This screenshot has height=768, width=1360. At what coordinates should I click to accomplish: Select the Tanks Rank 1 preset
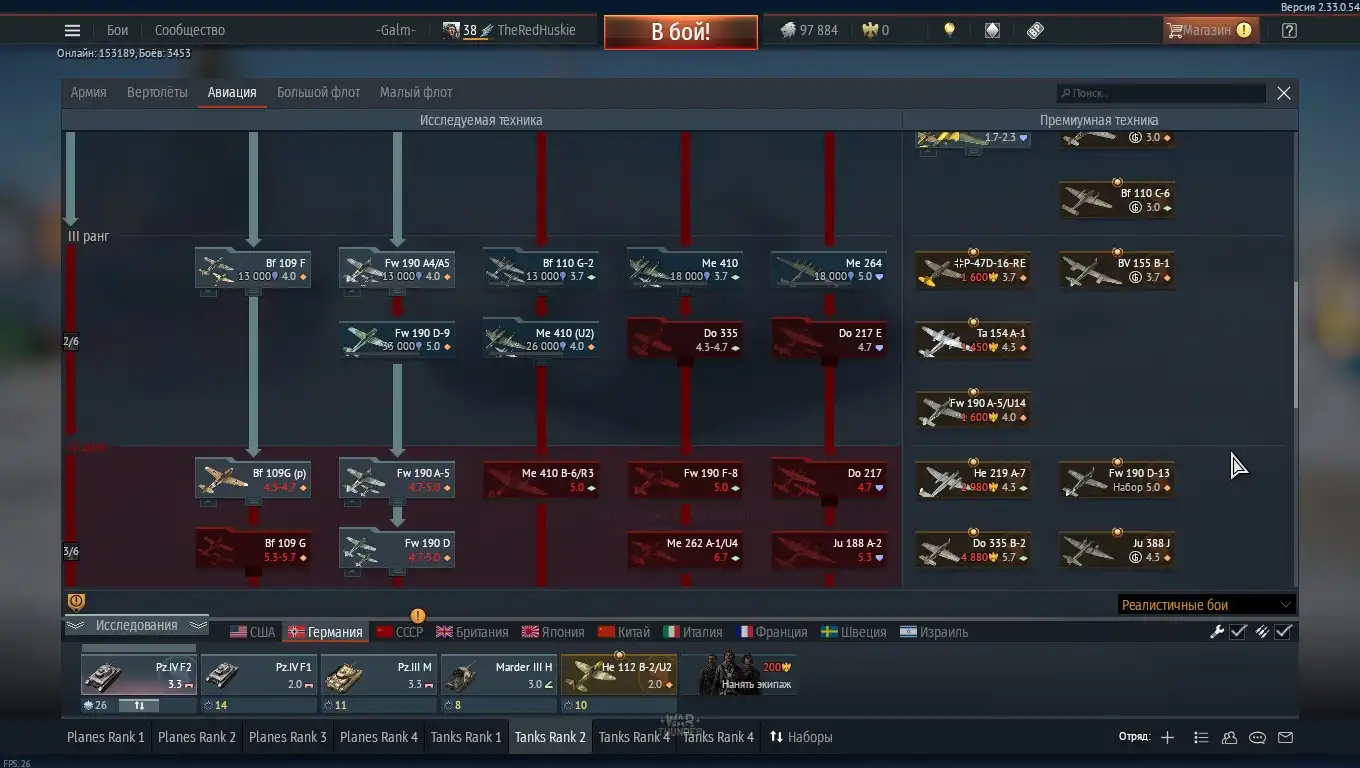coord(466,737)
